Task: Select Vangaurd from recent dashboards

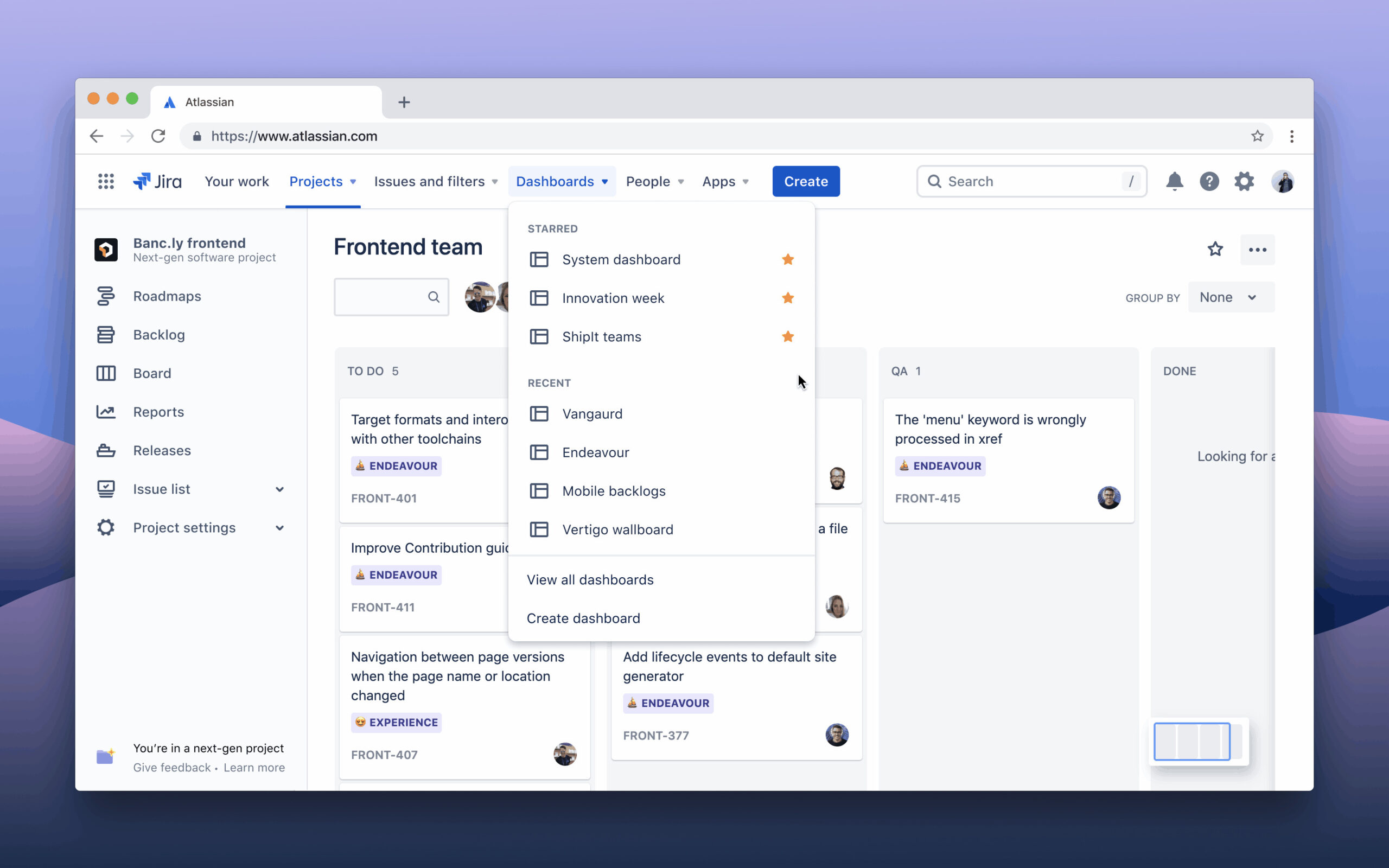Action: pos(592,414)
